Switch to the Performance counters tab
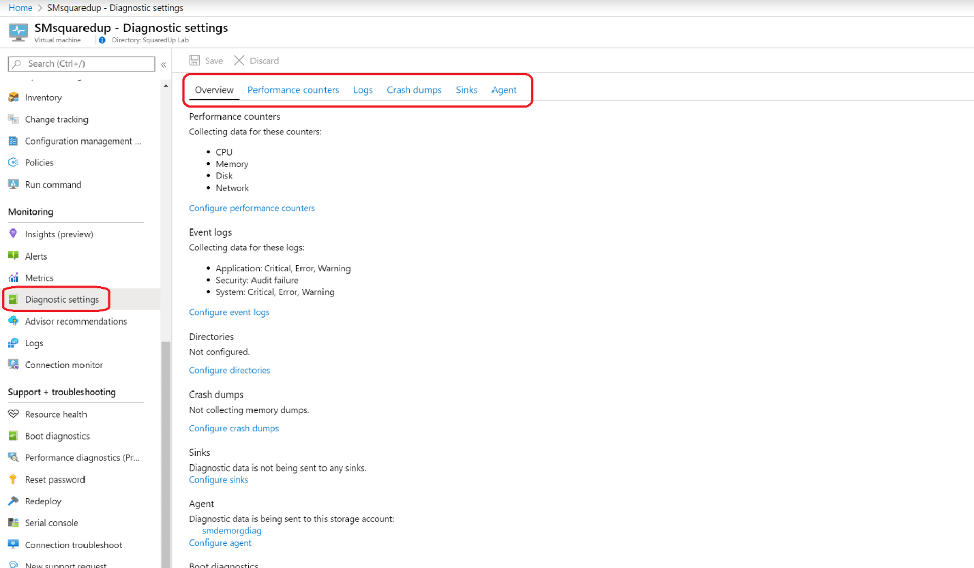 (x=293, y=90)
